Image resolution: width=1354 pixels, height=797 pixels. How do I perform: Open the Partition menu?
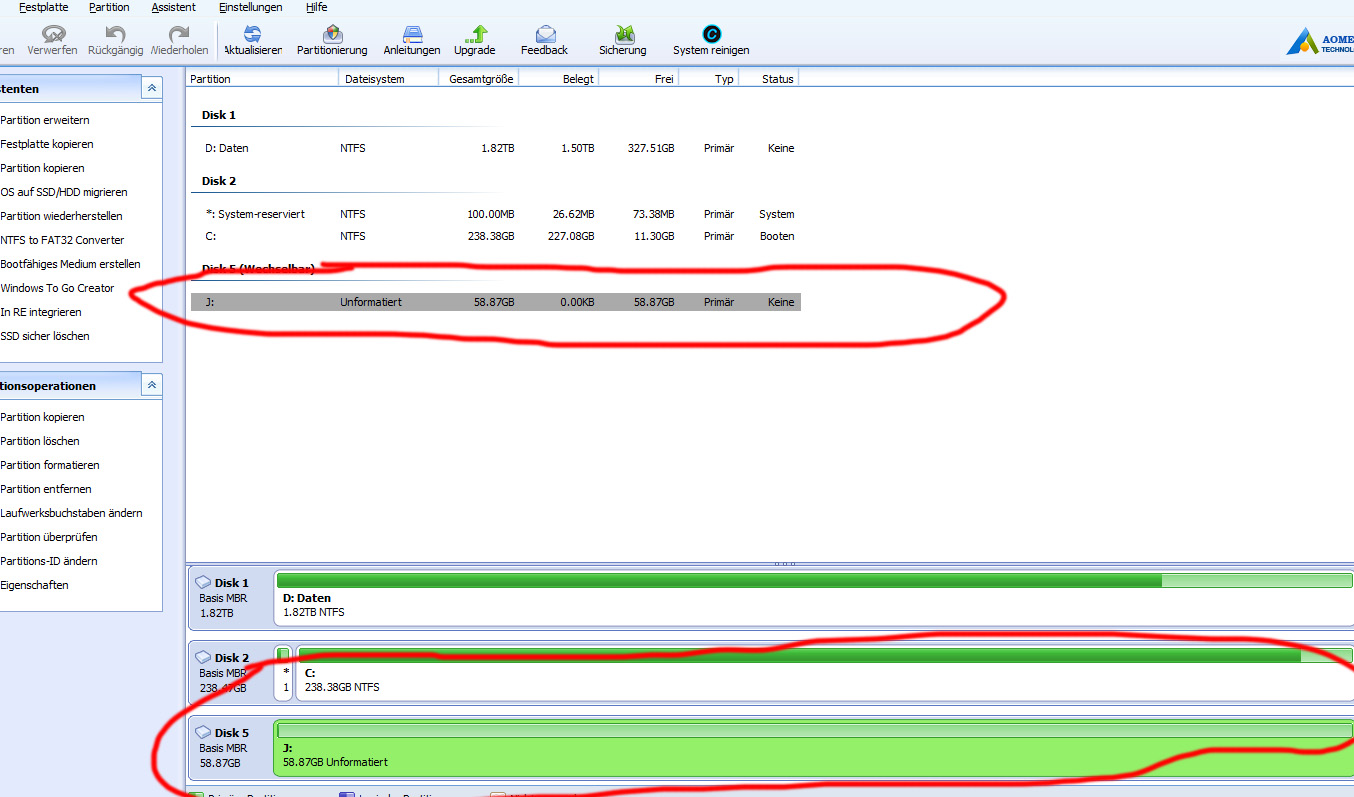[x=109, y=7]
